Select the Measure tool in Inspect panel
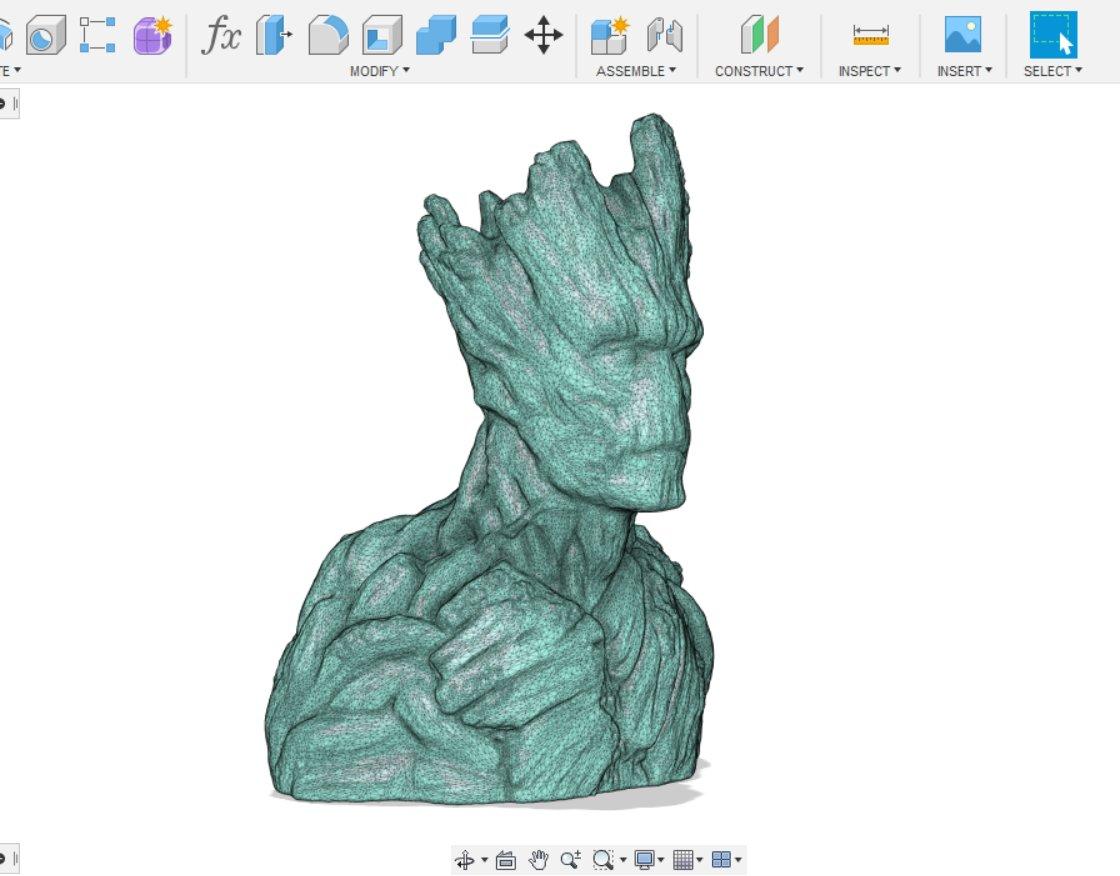This screenshot has width=1120, height=876. point(869,33)
